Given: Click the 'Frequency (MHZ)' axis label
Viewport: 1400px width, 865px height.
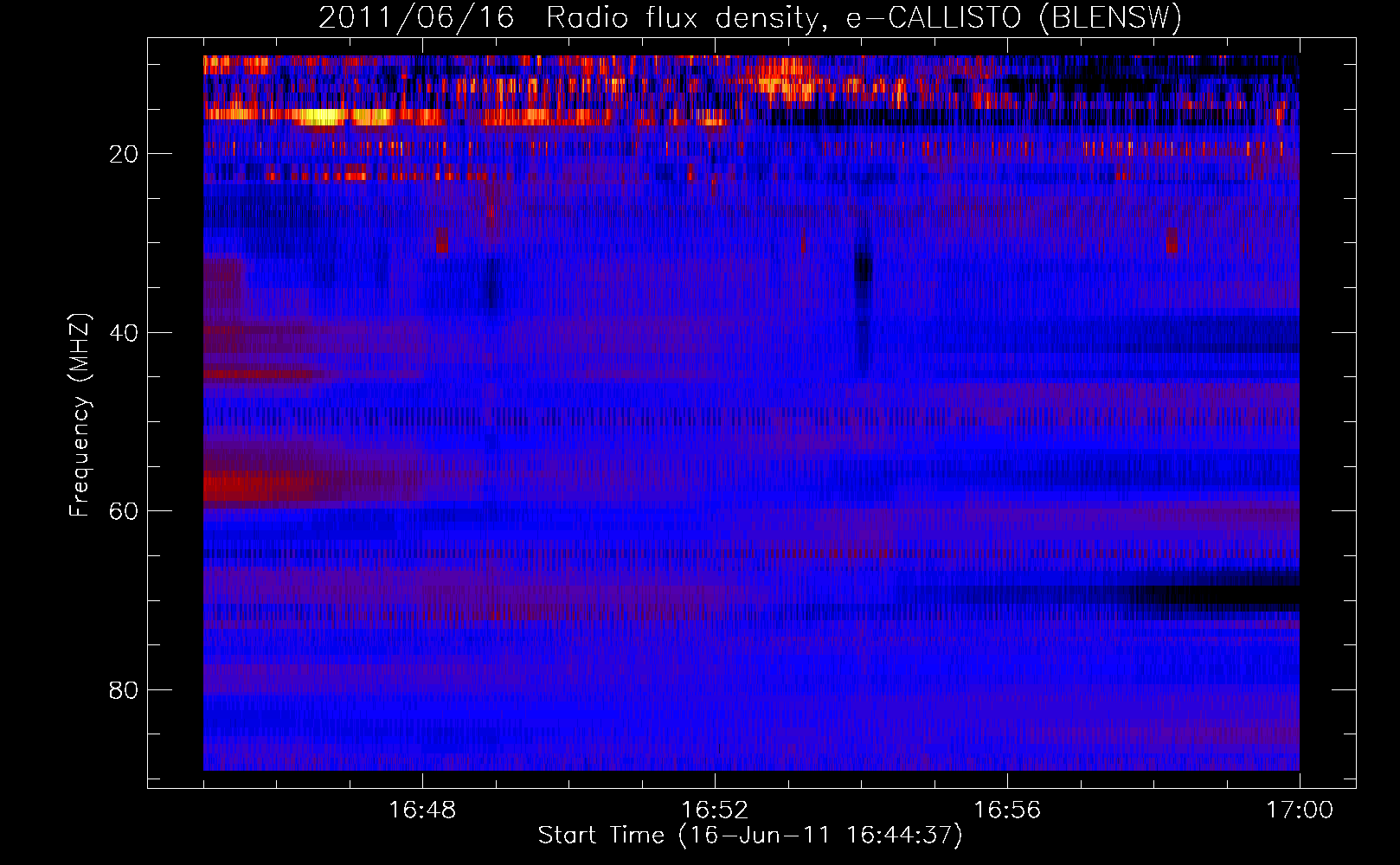Looking at the screenshot, I should click(79, 415).
